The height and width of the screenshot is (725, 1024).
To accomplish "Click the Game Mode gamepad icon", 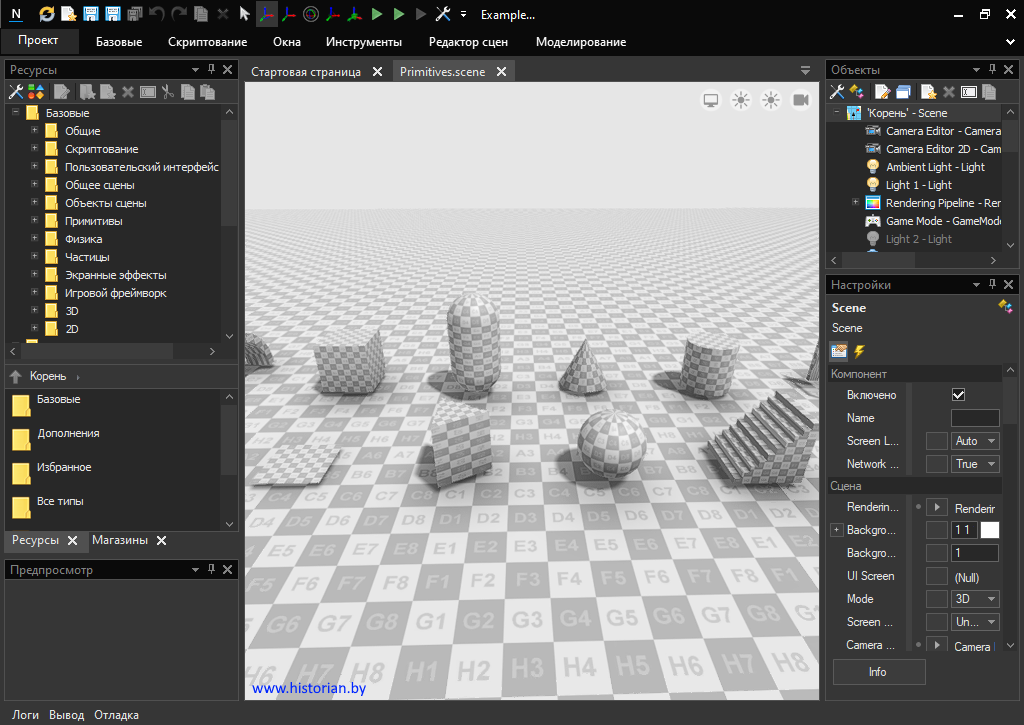I will [x=873, y=221].
